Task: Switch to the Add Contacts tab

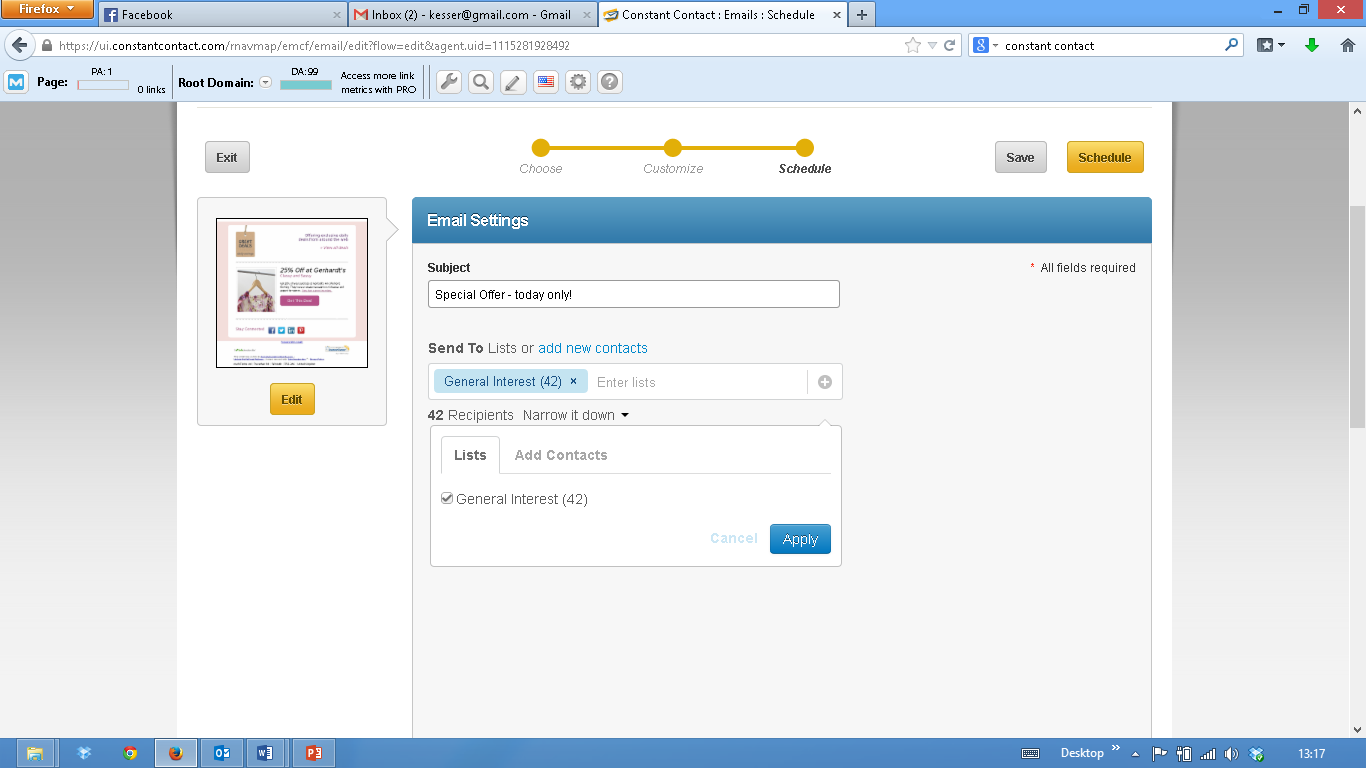Action: (561, 455)
